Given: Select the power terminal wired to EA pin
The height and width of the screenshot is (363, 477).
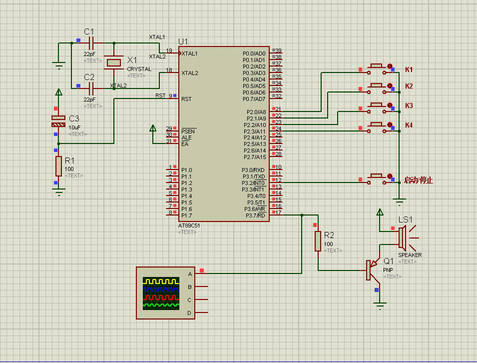Looking at the screenshot, I should click(x=153, y=128).
